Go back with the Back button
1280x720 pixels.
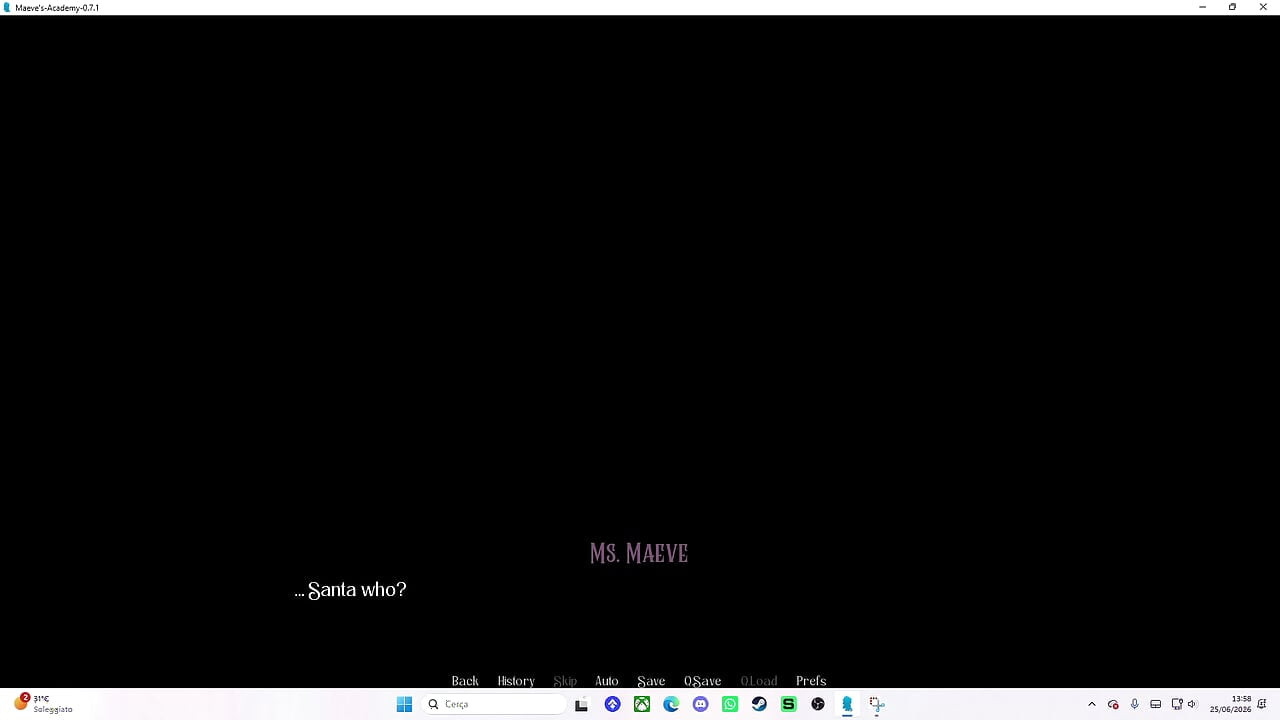(465, 681)
